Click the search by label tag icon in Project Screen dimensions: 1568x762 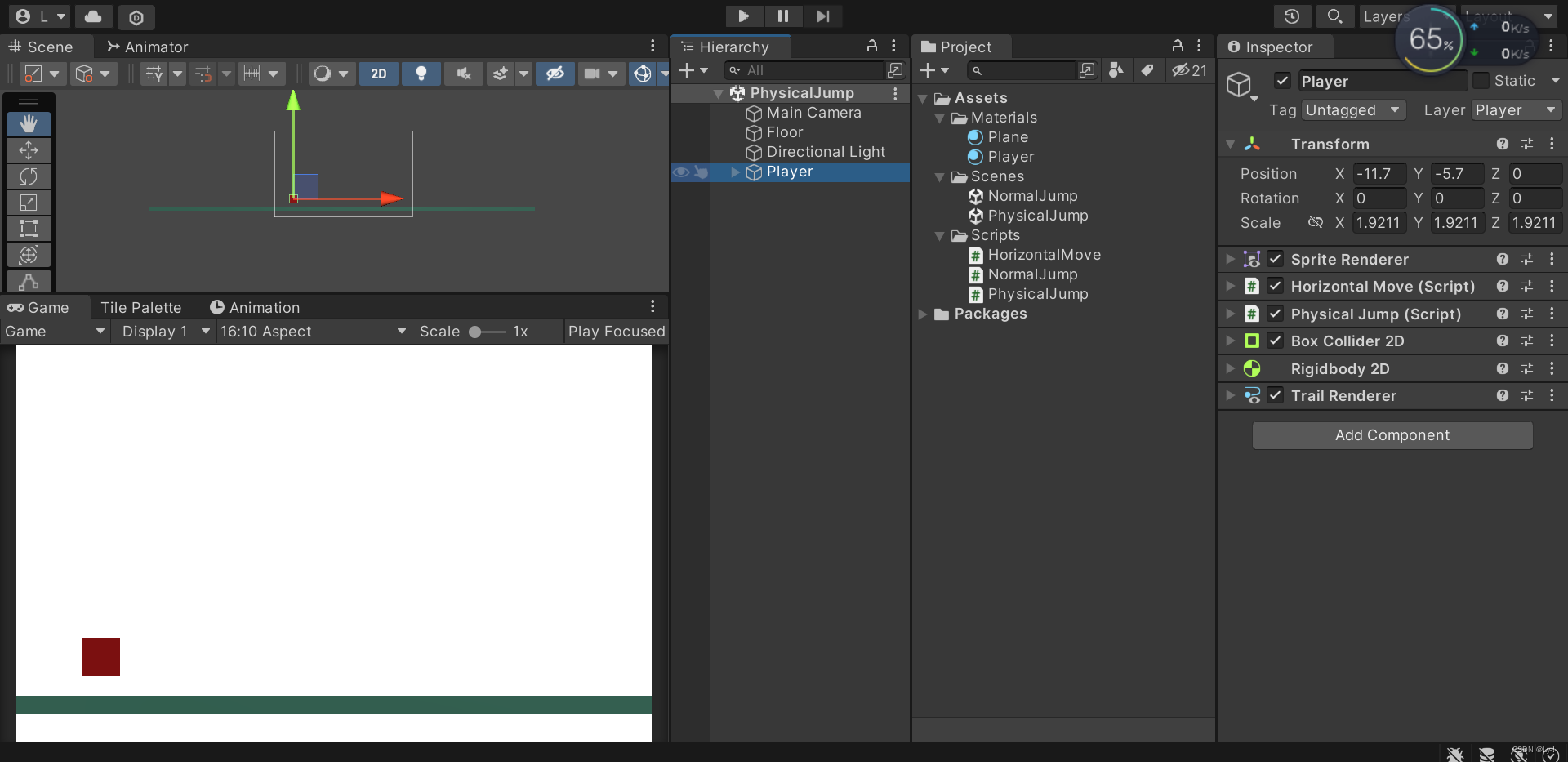pyautogui.click(x=1147, y=70)
